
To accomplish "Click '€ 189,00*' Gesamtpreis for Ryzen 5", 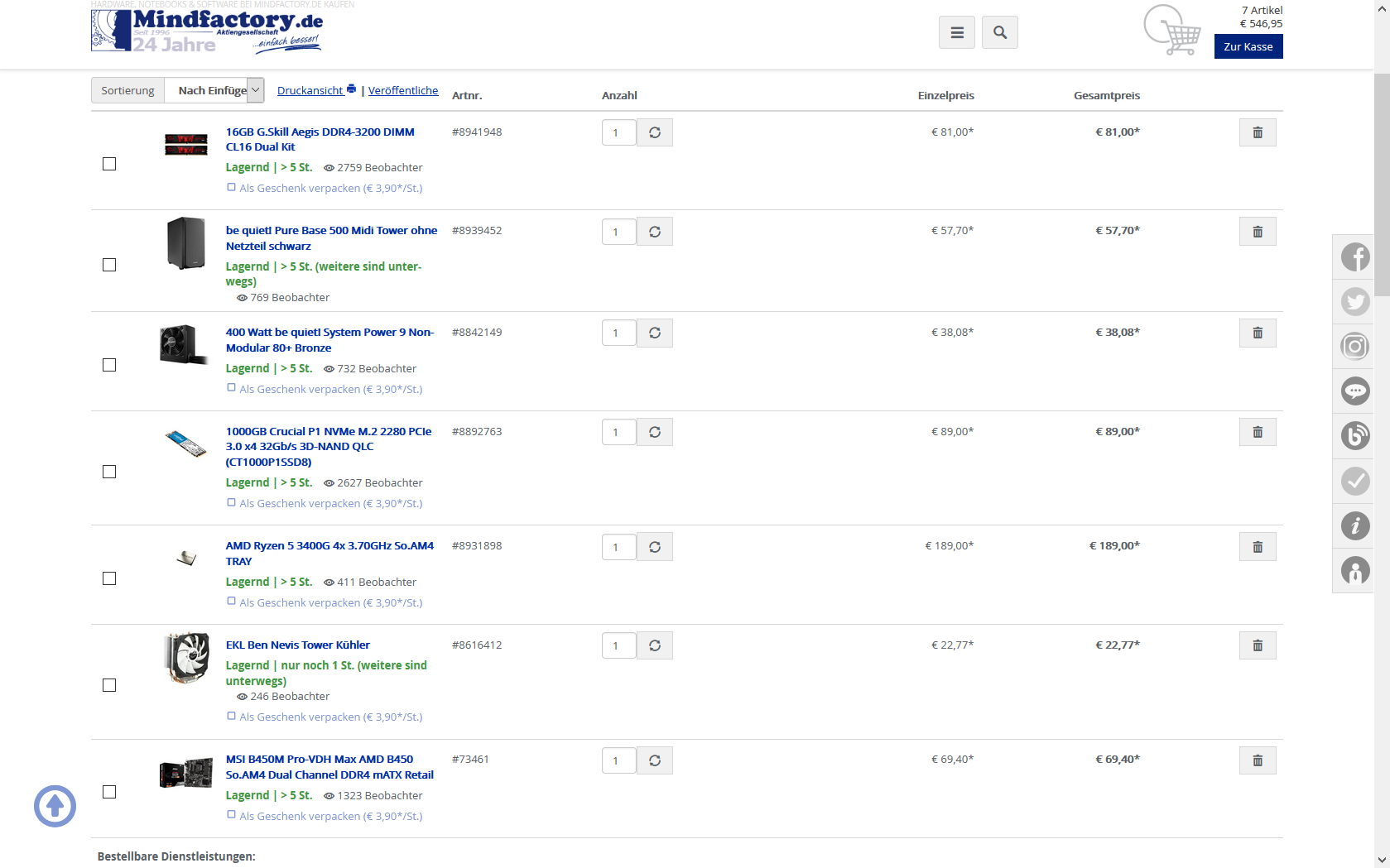I will tap(1114, 545).
